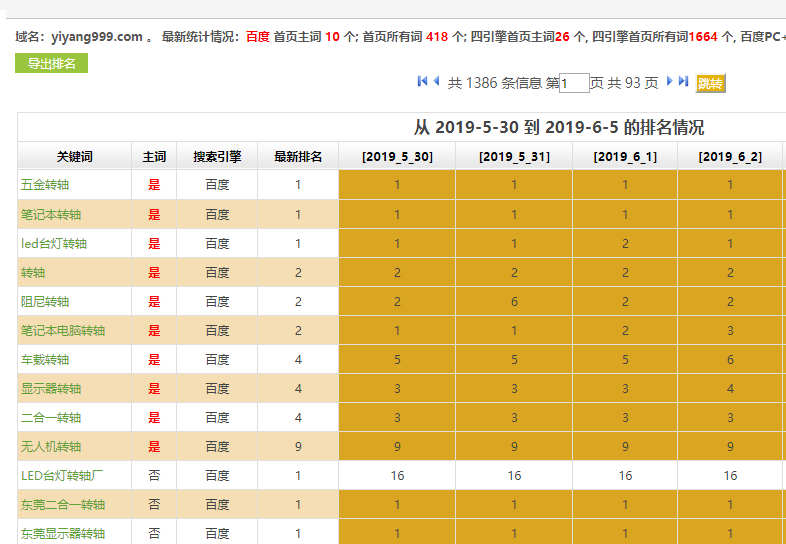
Task: Click the 笔记本电脑转轴 keyword link
Action: [63, 330]
